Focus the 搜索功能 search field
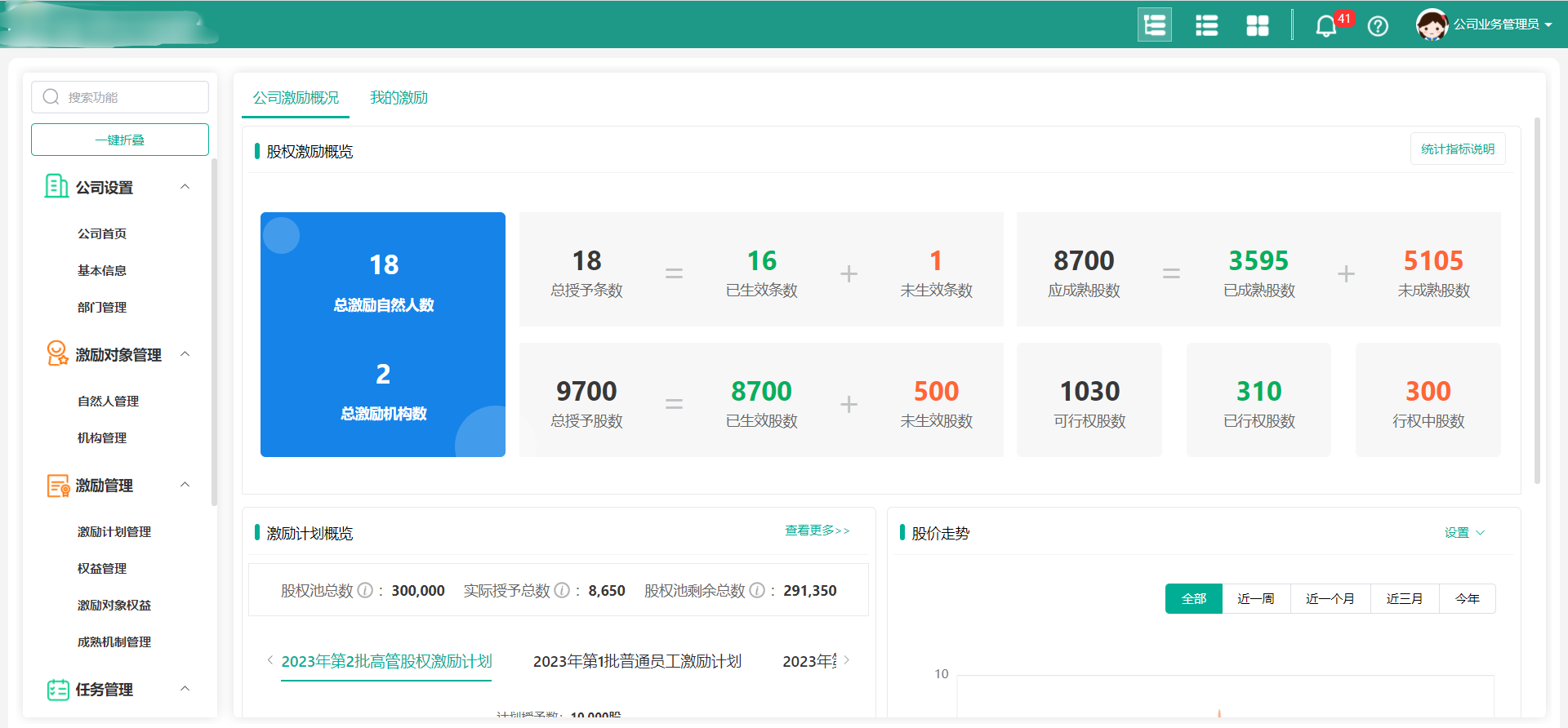 point(120,97)
